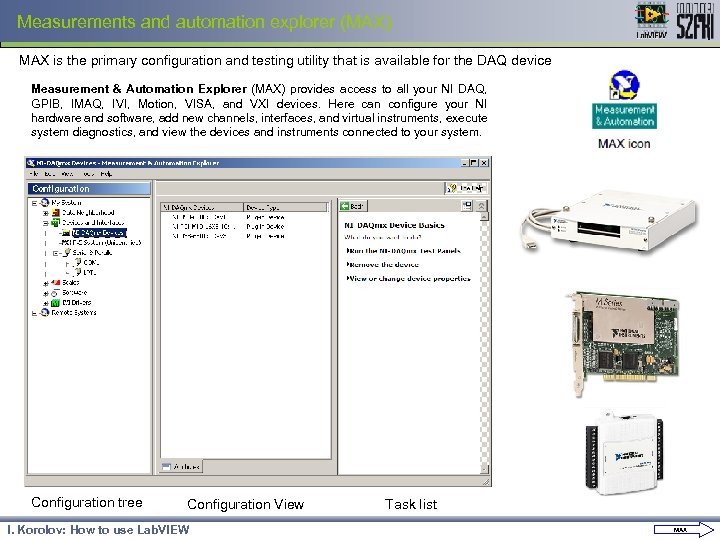Open the View menu

[x=67, y=174]
